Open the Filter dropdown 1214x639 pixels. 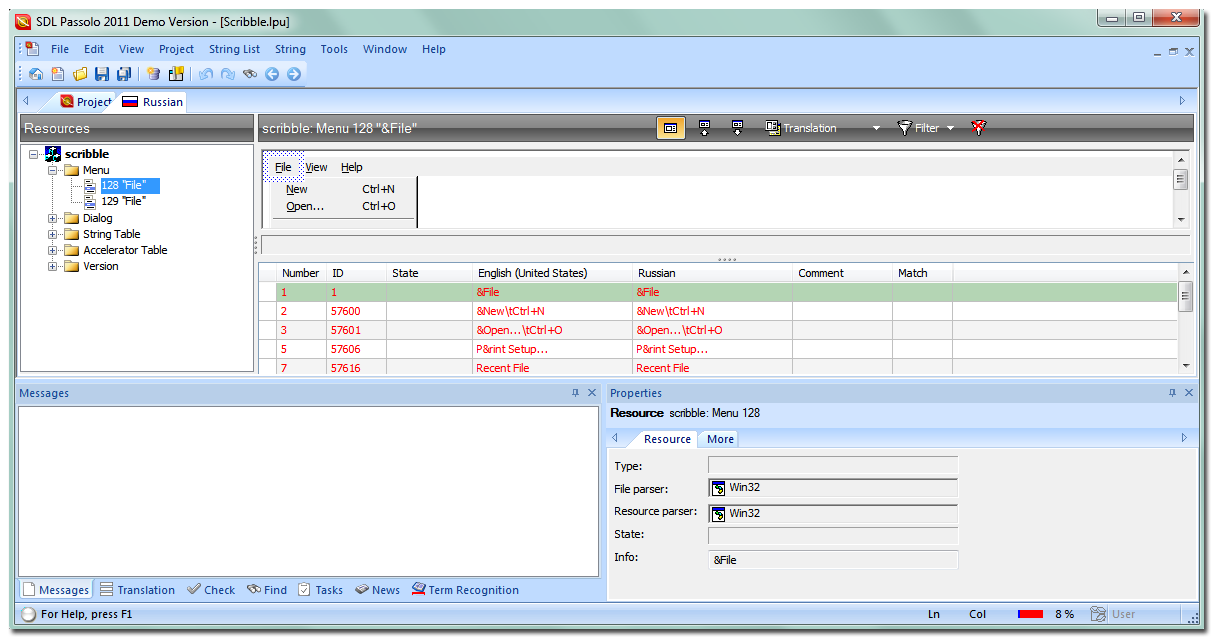[926, 128]
